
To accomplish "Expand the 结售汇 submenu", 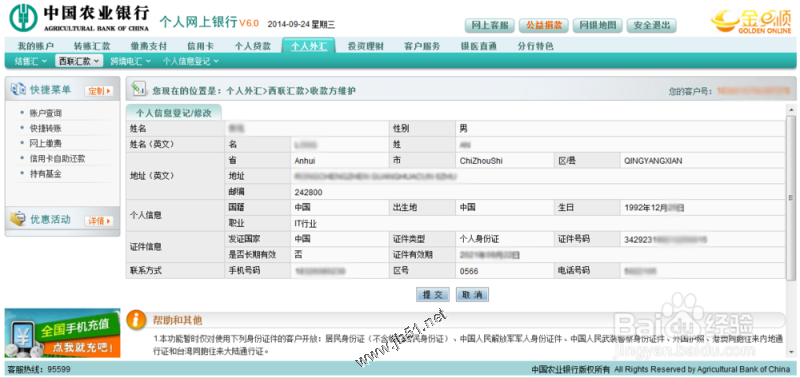I will coord(30,61).
